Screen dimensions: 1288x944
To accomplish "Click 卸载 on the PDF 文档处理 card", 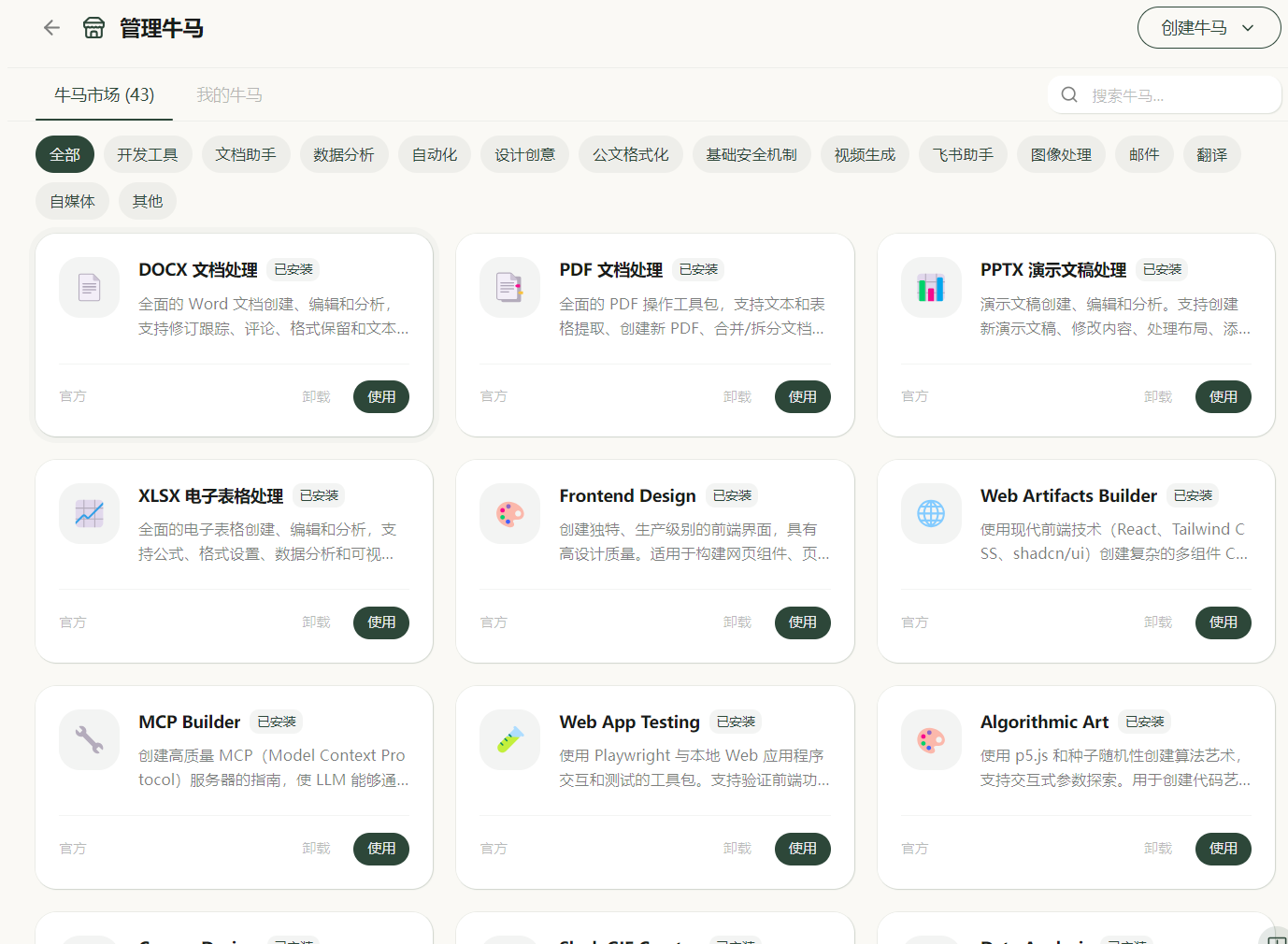I will [x=737, y=397].
